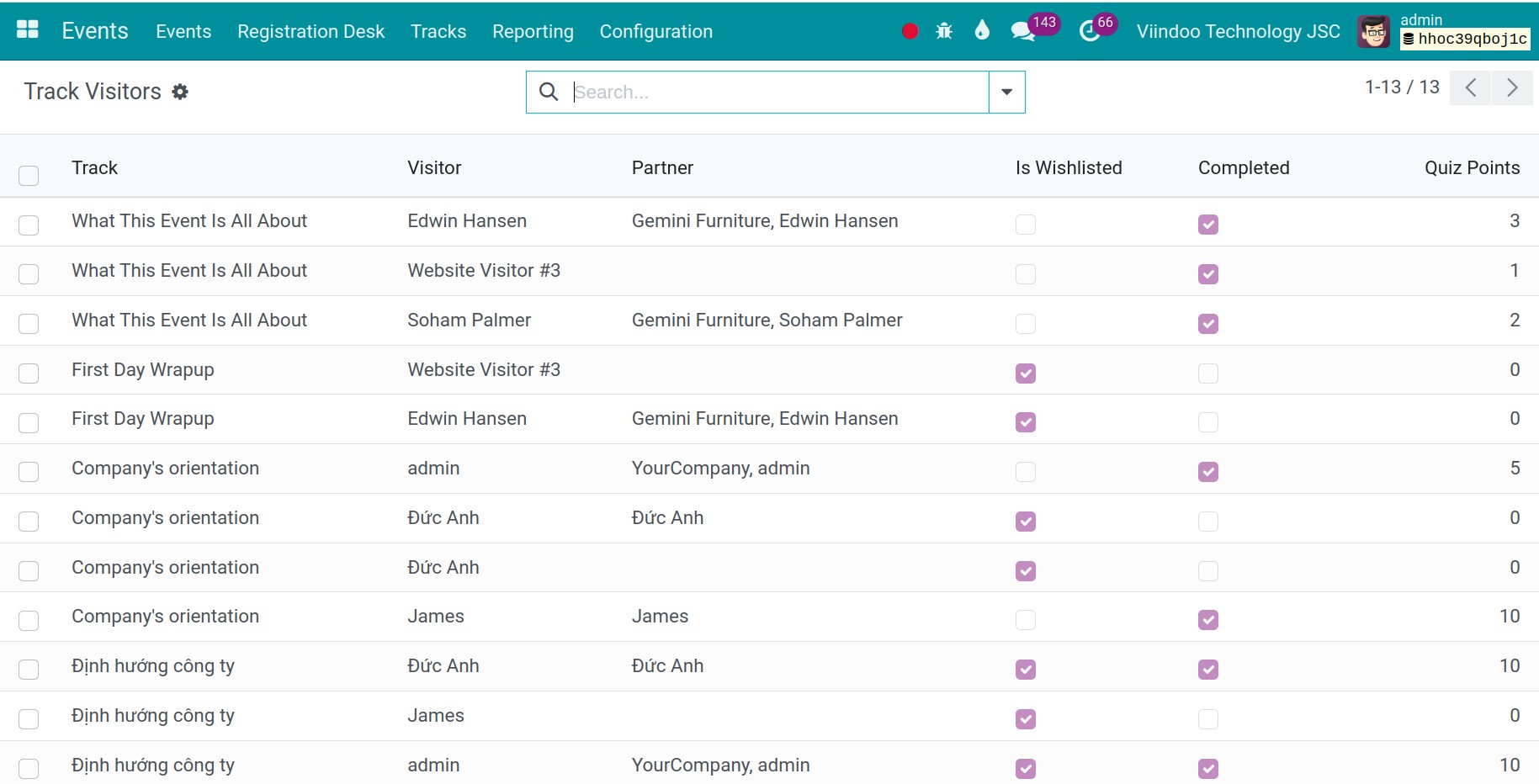Open First Day Wrapup row for Edwin Hansen
The height and width of the screenshot is (784, 1539).
(x=769, y=419)
